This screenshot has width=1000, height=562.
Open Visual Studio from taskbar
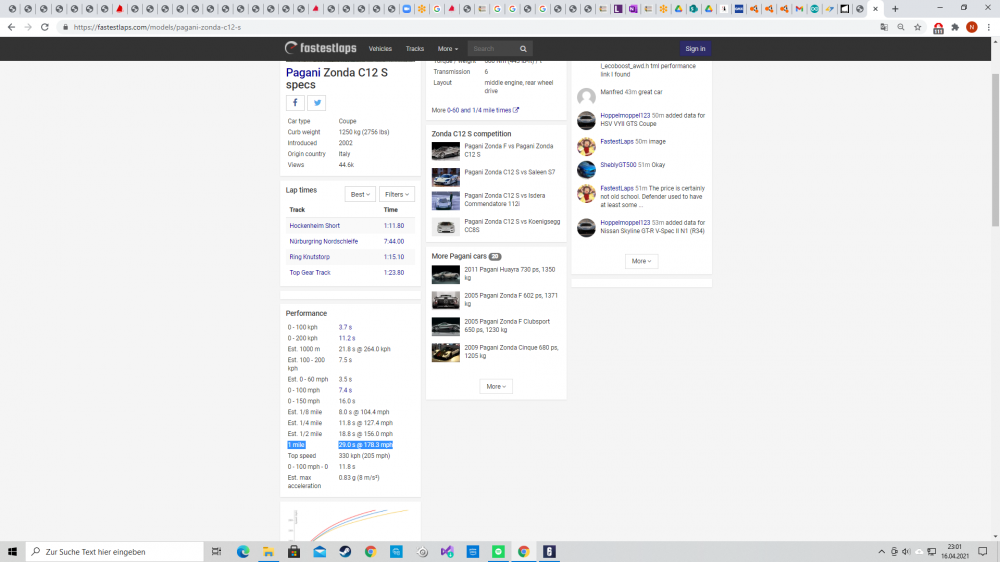tap(447, 552)
